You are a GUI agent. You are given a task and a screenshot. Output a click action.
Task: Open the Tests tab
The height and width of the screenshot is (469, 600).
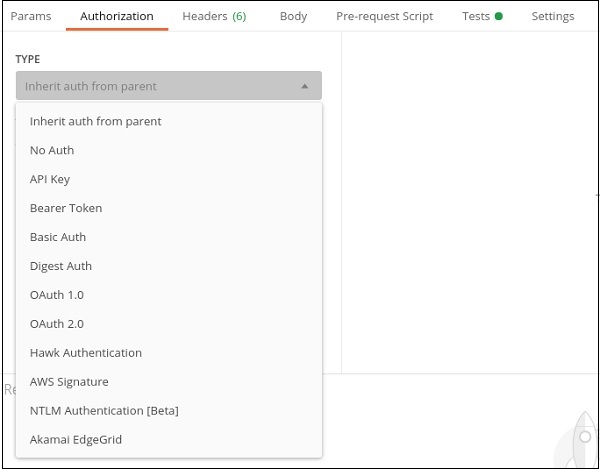[x=481, y=16]
